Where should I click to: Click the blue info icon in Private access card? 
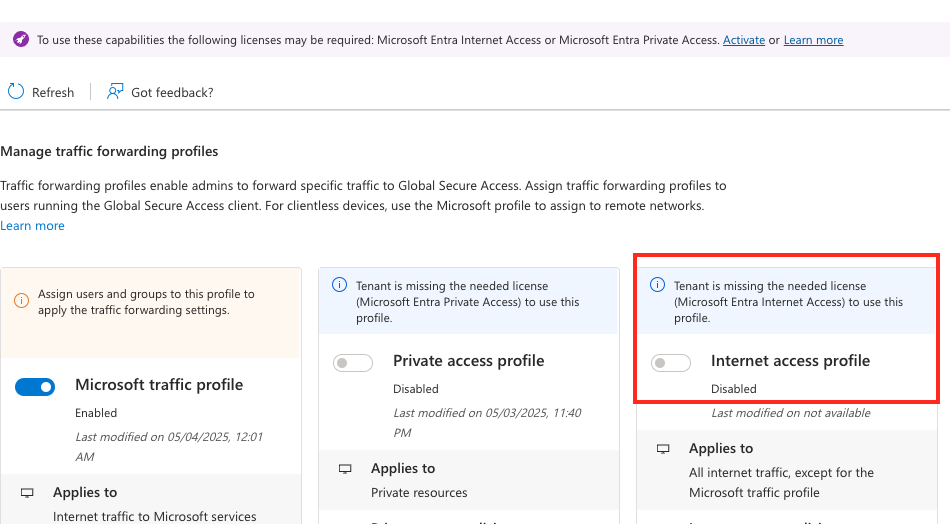(339, 285)
